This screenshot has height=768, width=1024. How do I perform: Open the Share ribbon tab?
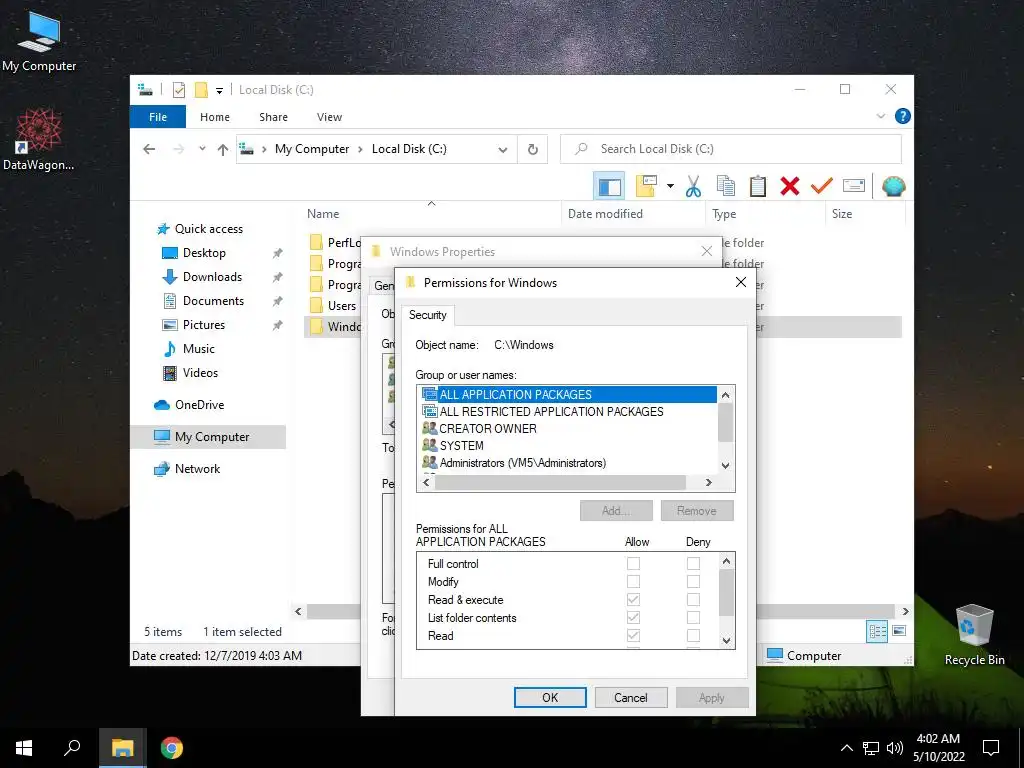tap(273, 117)
